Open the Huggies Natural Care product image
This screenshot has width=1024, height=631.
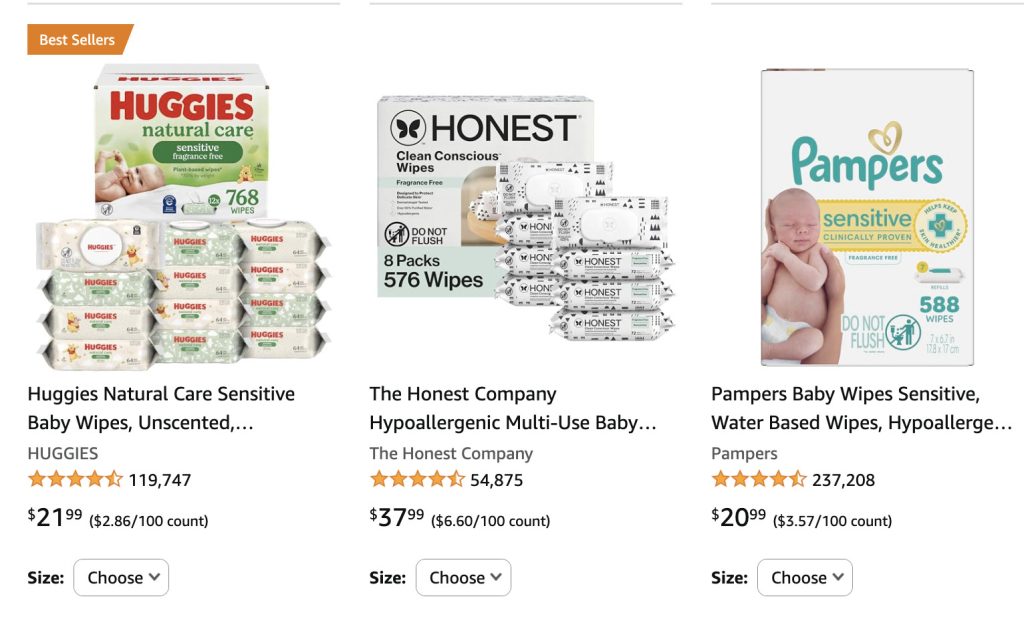pos(183,217)
